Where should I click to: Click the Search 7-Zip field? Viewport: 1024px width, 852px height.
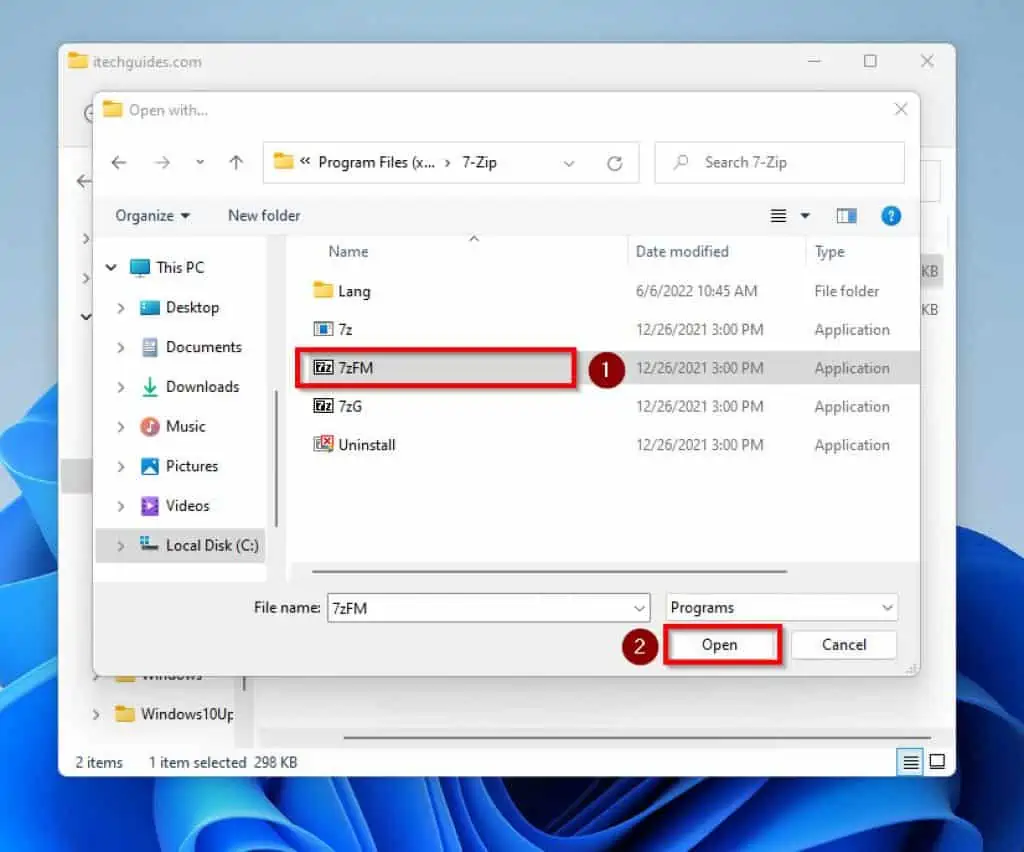780,163
